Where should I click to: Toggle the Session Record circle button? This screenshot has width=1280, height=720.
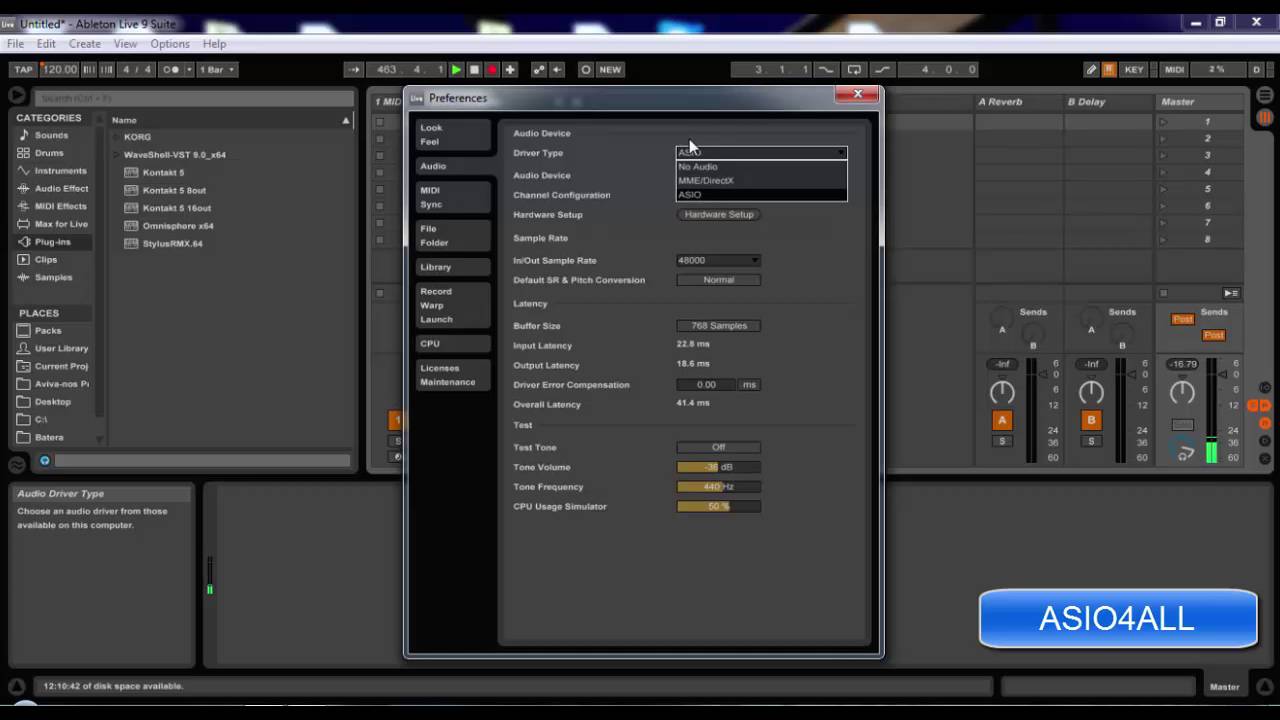click(586, 70)
